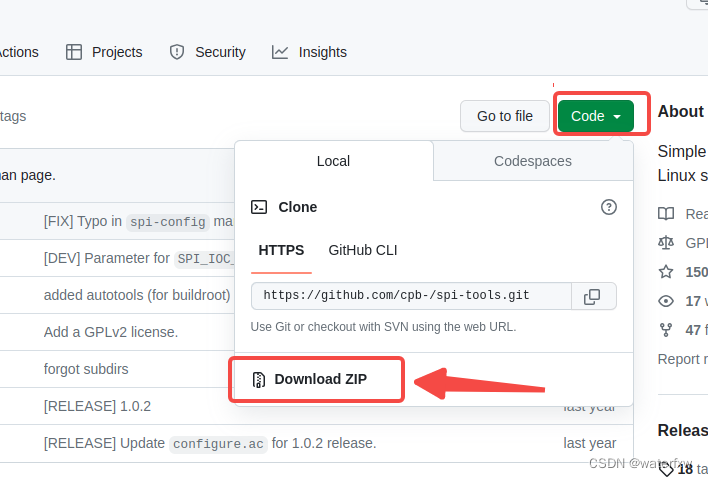
Task: Open the 'added autotools (for buildroot)' commit
Action: [x=137, y=295]
